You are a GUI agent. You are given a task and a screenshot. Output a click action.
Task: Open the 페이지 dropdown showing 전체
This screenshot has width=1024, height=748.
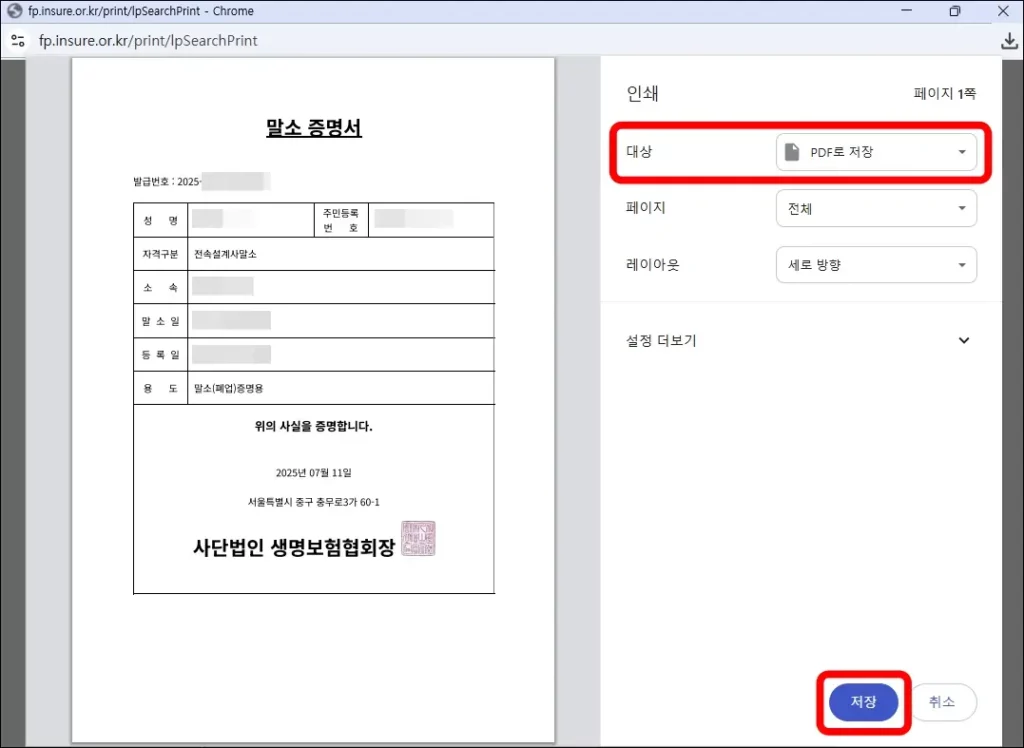tap(876, 208)
